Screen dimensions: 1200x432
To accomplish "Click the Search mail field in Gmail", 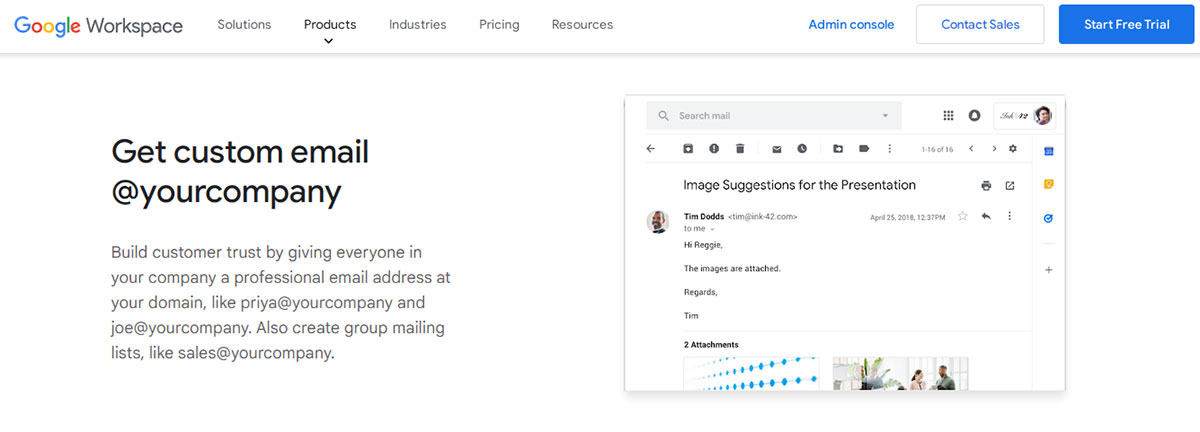I will [x=774, y=116].
